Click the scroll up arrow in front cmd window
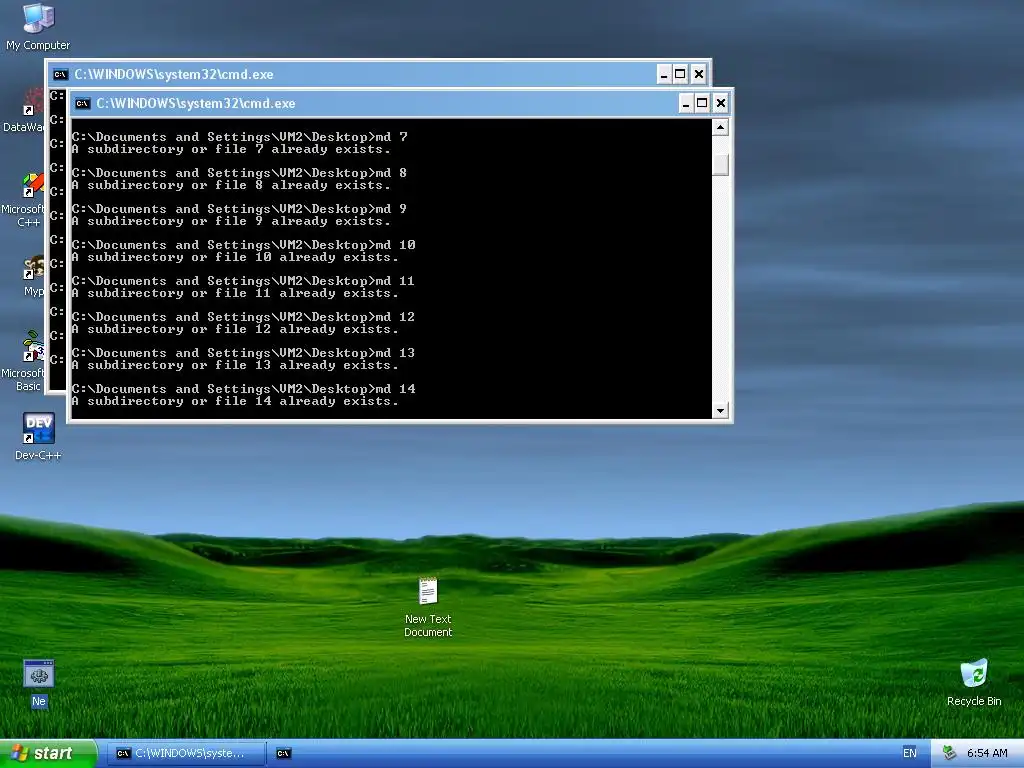The height and width of the screenshot is (768, 1024). click(x=720, y=127)
